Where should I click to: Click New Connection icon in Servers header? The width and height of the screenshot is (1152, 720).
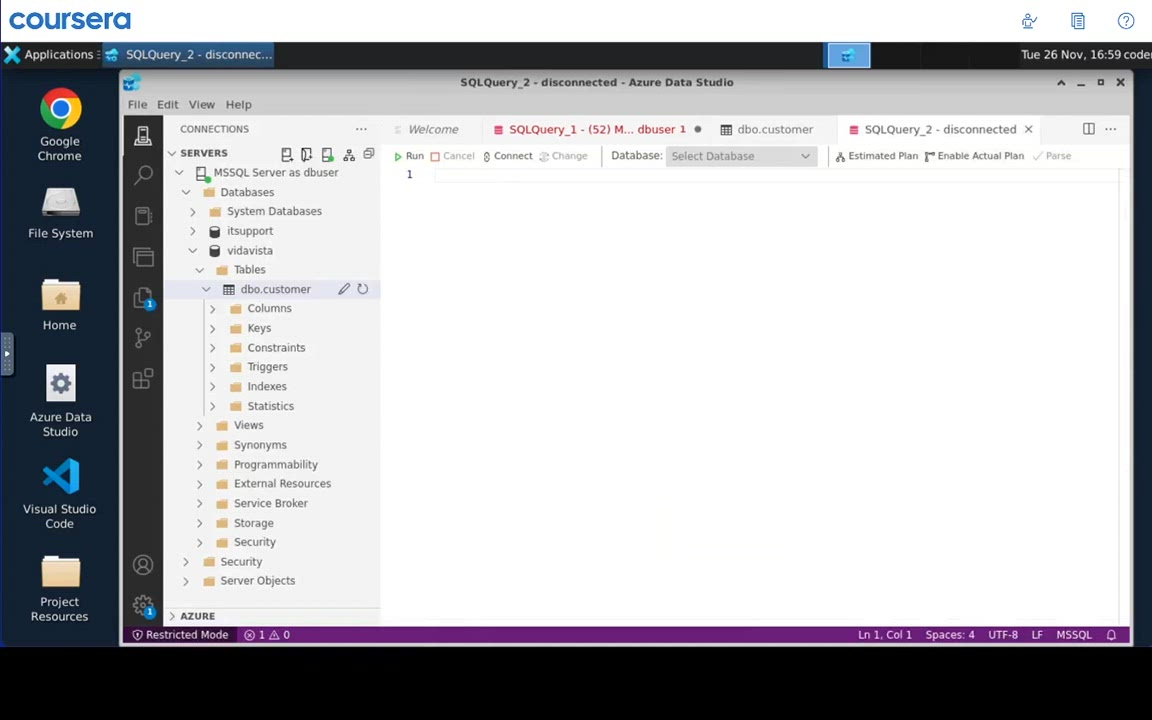coord(287,154)
